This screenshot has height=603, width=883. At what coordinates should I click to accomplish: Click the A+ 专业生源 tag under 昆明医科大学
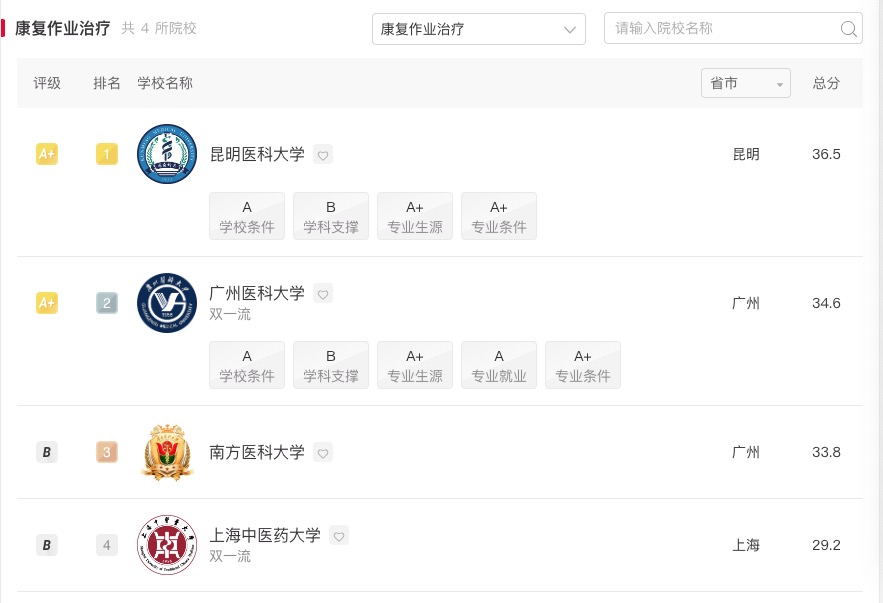tap(414, 216)
